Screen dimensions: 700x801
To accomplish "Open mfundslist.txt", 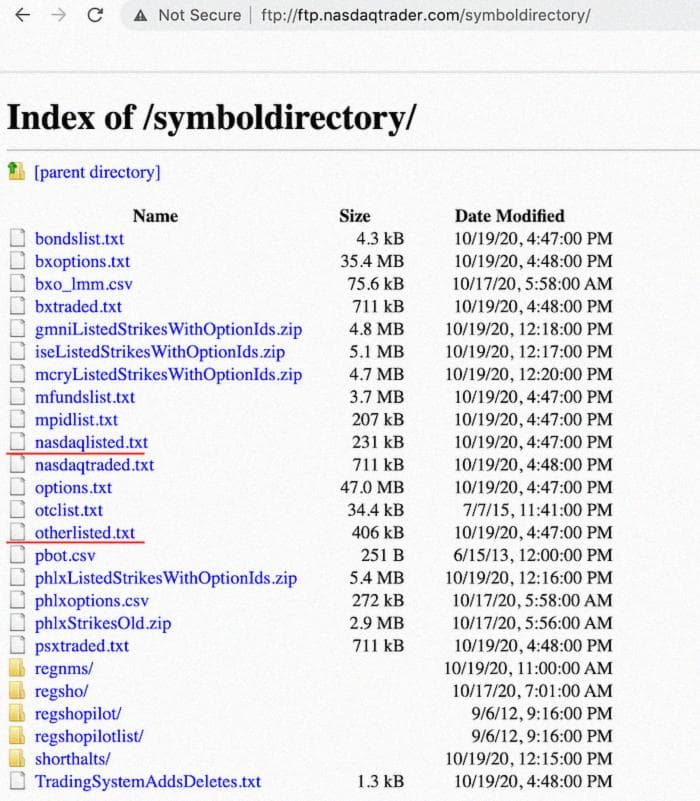I will [85, 397].
